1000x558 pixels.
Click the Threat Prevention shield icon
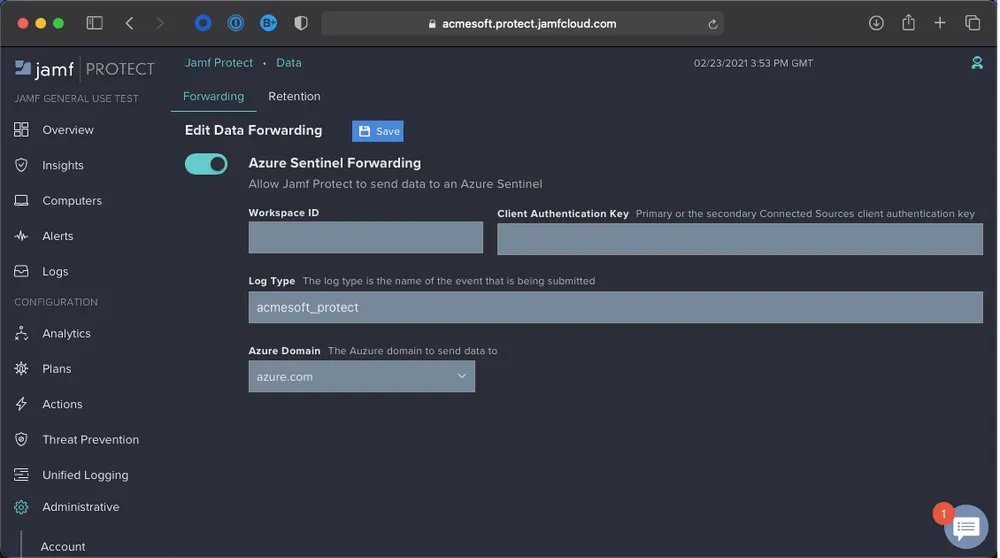coord(21,439)
